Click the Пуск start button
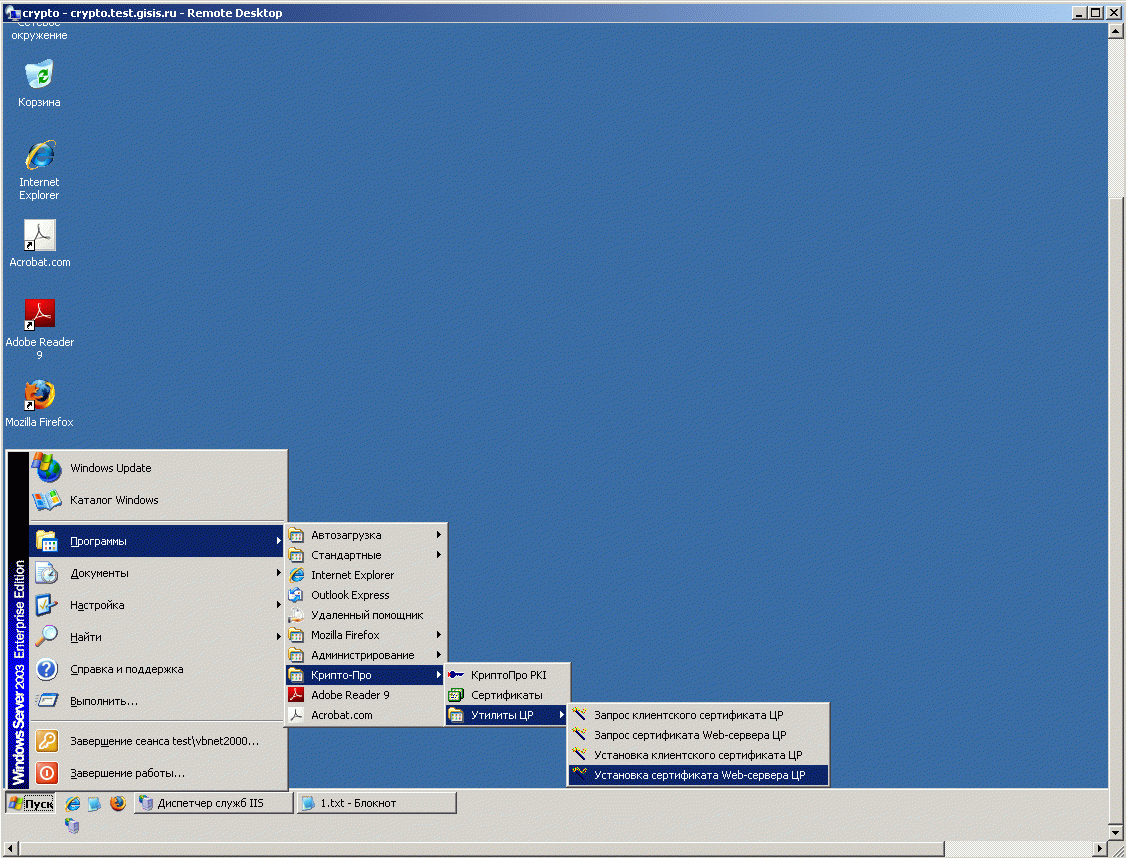 coord(31,803)
